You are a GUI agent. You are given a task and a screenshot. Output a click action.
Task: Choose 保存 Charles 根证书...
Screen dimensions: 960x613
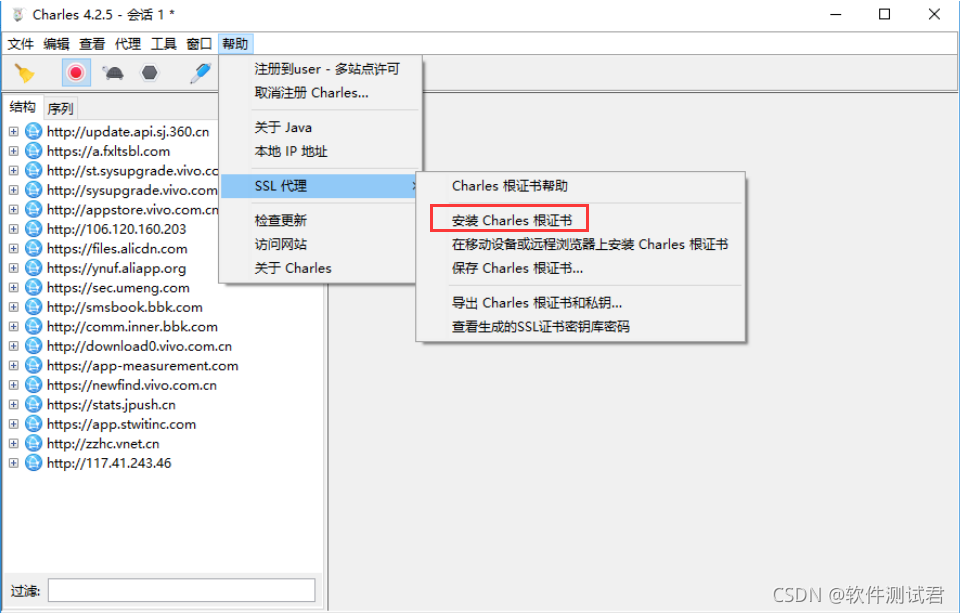pyautogui.click(x=517, y=268)
